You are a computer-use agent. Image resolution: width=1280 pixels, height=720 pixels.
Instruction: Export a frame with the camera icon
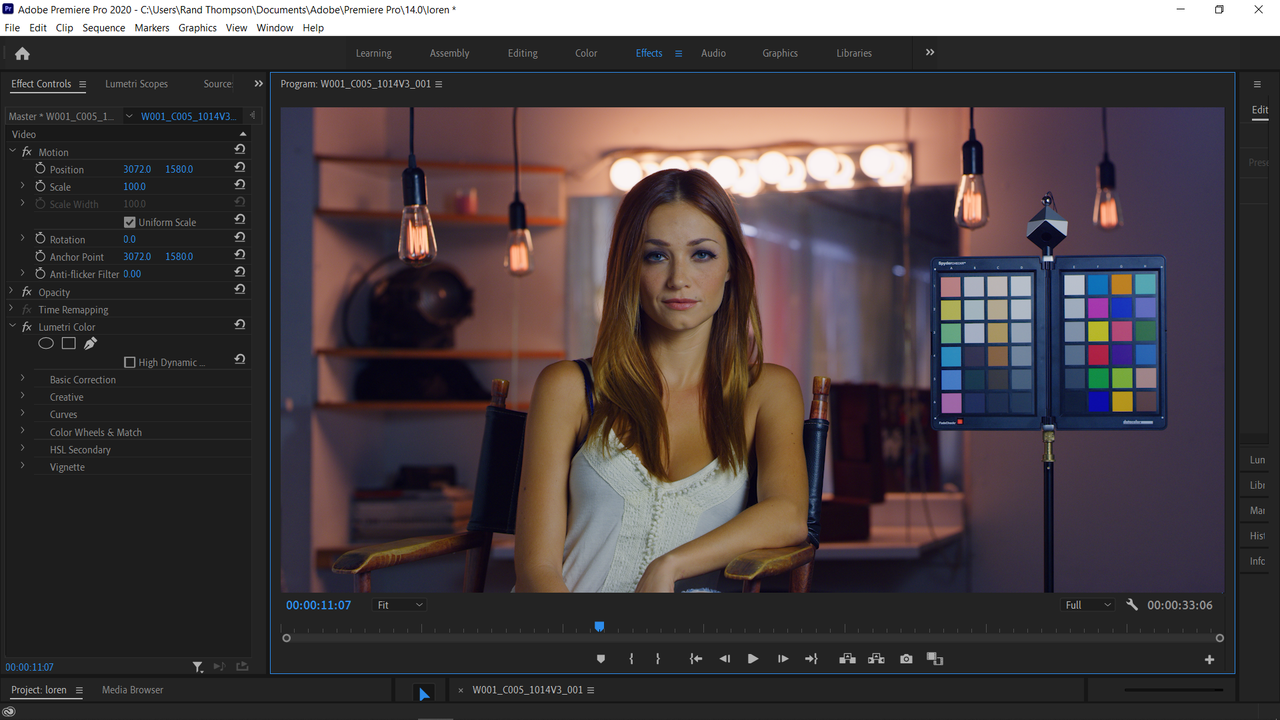pos(906,659)
